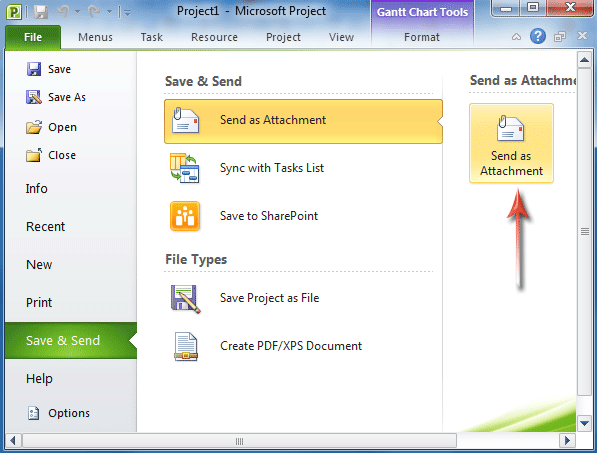Select Sync with Tasks List icon
Image resolution: width=597 pixels, height=453 pixels.
(x=185, y=168)
